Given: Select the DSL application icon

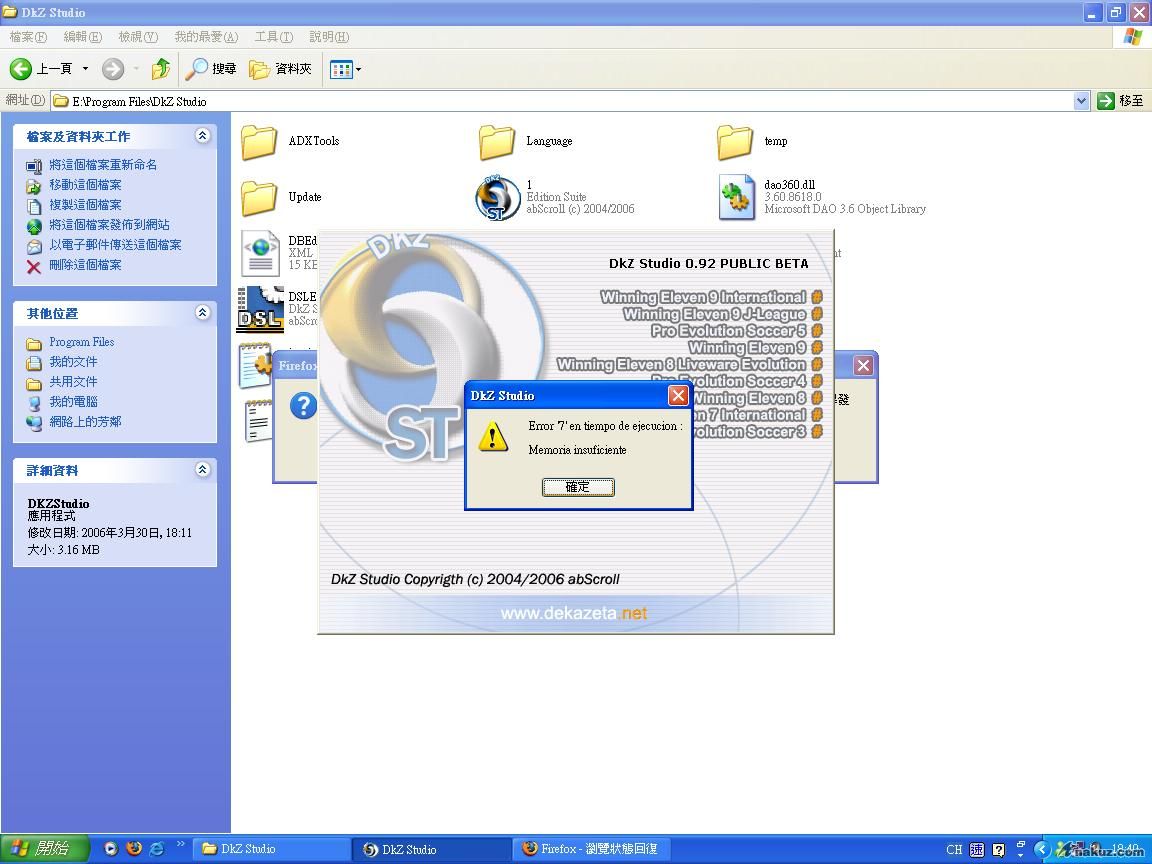Looking at the screenshot, I should pos(260,309).
